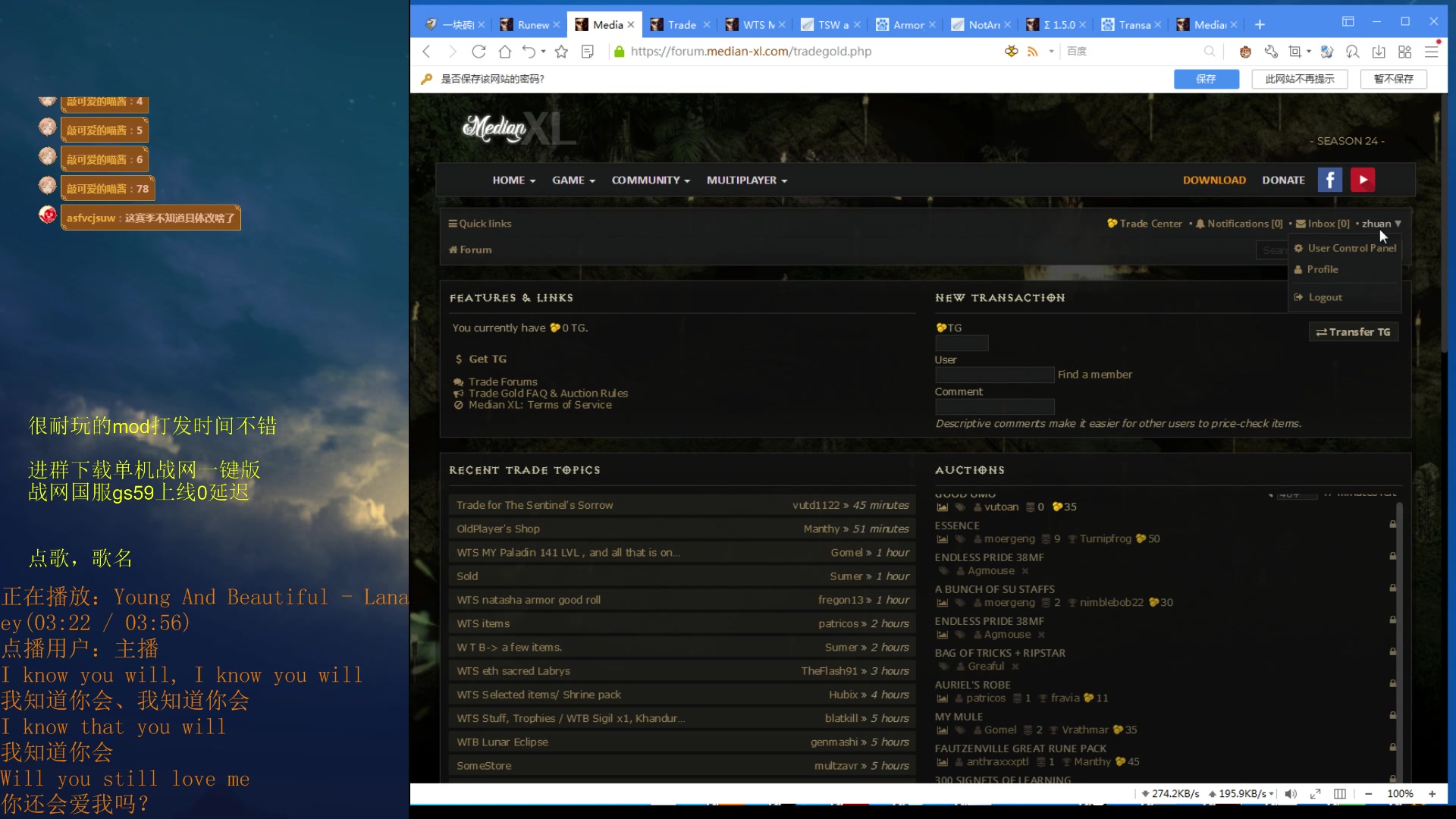
Task: Click the search magnifier icon in Baidu box
Action: 1209,52
